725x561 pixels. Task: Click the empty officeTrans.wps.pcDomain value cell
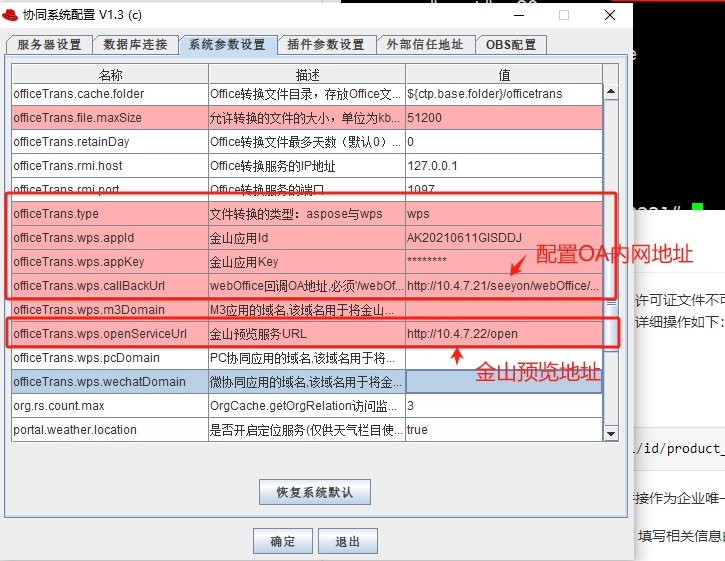[504, 358]
